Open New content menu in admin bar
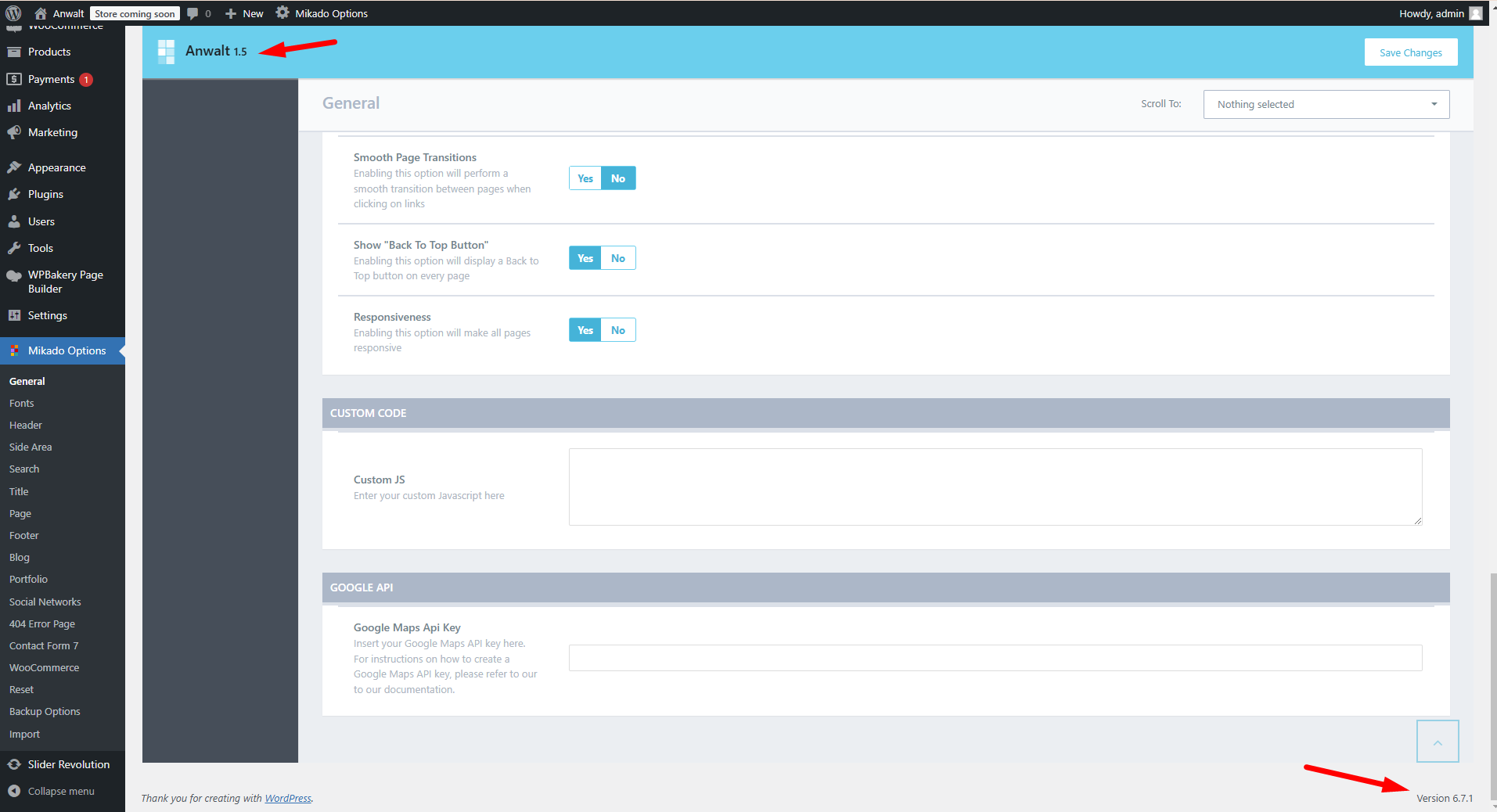The height and width of the screenshot is (812, 1497). (244, 13)
